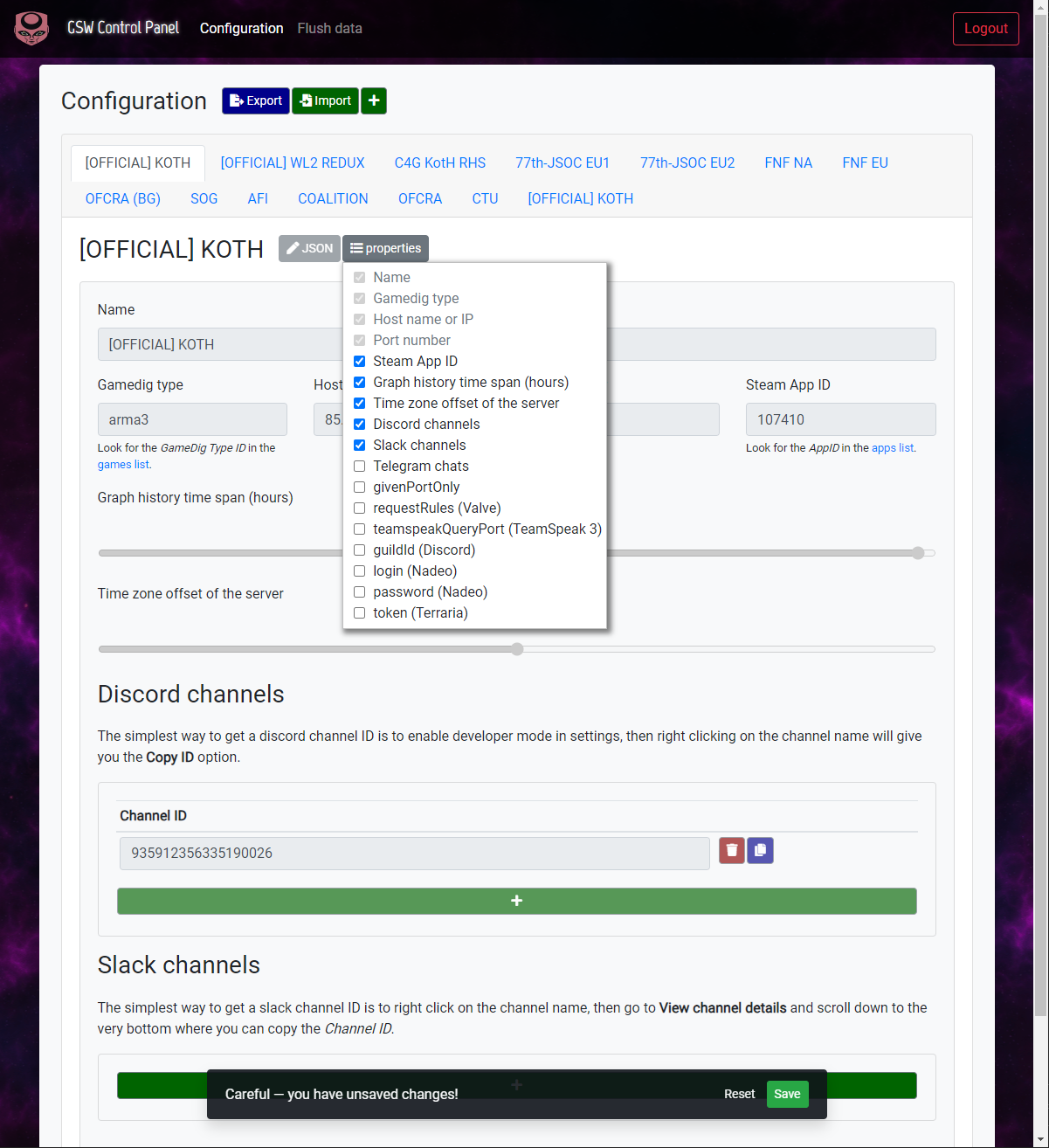Open the JSON editor via pencil icon
The width and height of the screenshot is (1049, 1148).
(x=309, y=248)
